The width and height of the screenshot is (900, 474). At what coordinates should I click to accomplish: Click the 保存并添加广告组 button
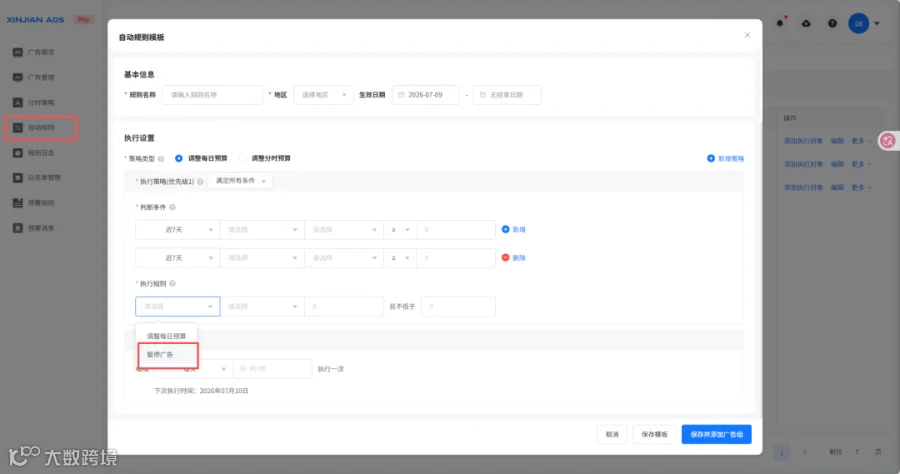click(716, 434)
